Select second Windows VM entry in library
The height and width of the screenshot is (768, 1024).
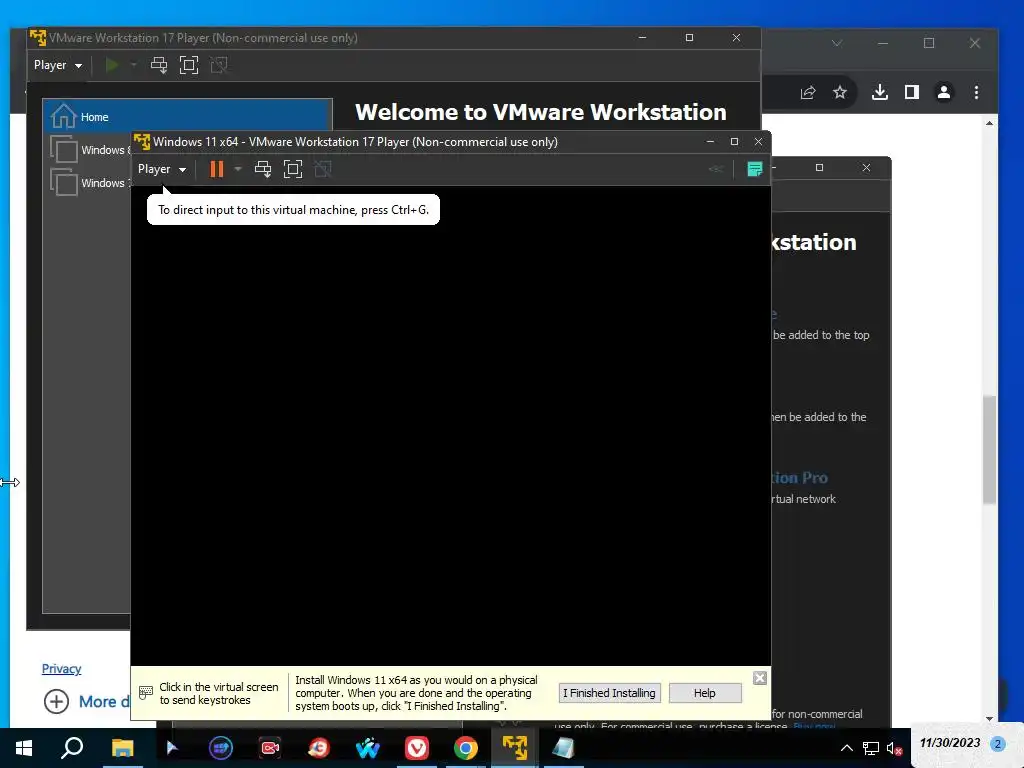click(90, 183)
